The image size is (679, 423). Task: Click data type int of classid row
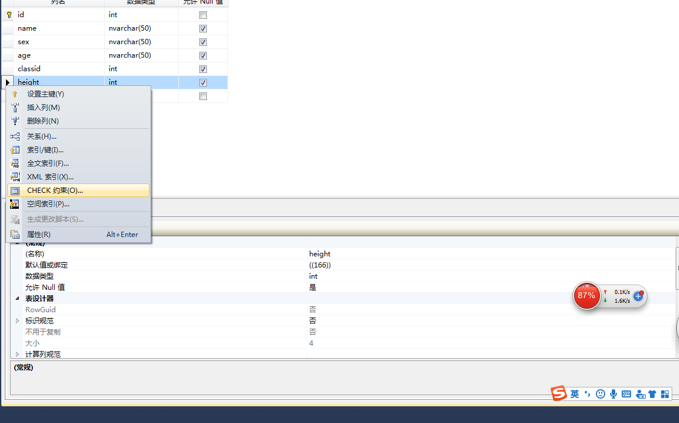pos(142,68)
